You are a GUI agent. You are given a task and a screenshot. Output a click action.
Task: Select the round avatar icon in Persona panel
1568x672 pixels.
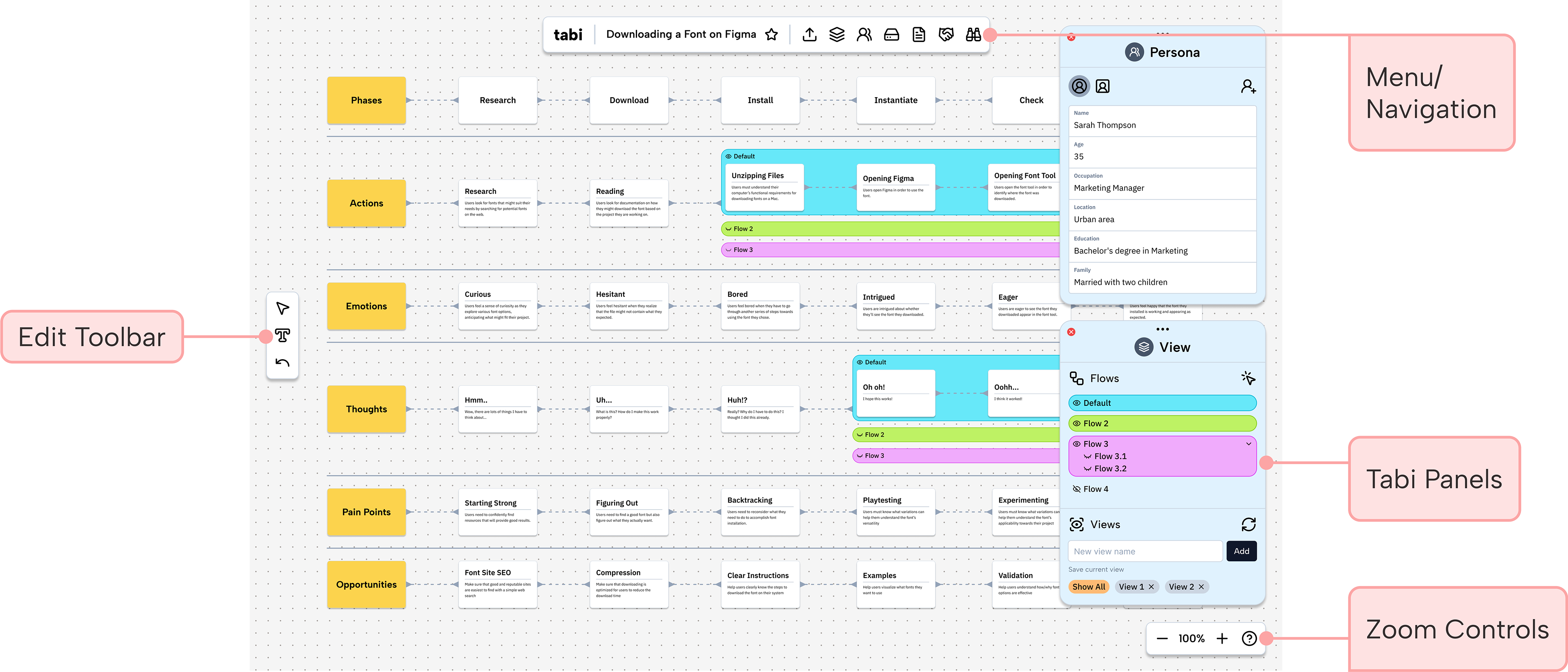coord(1079,87)
